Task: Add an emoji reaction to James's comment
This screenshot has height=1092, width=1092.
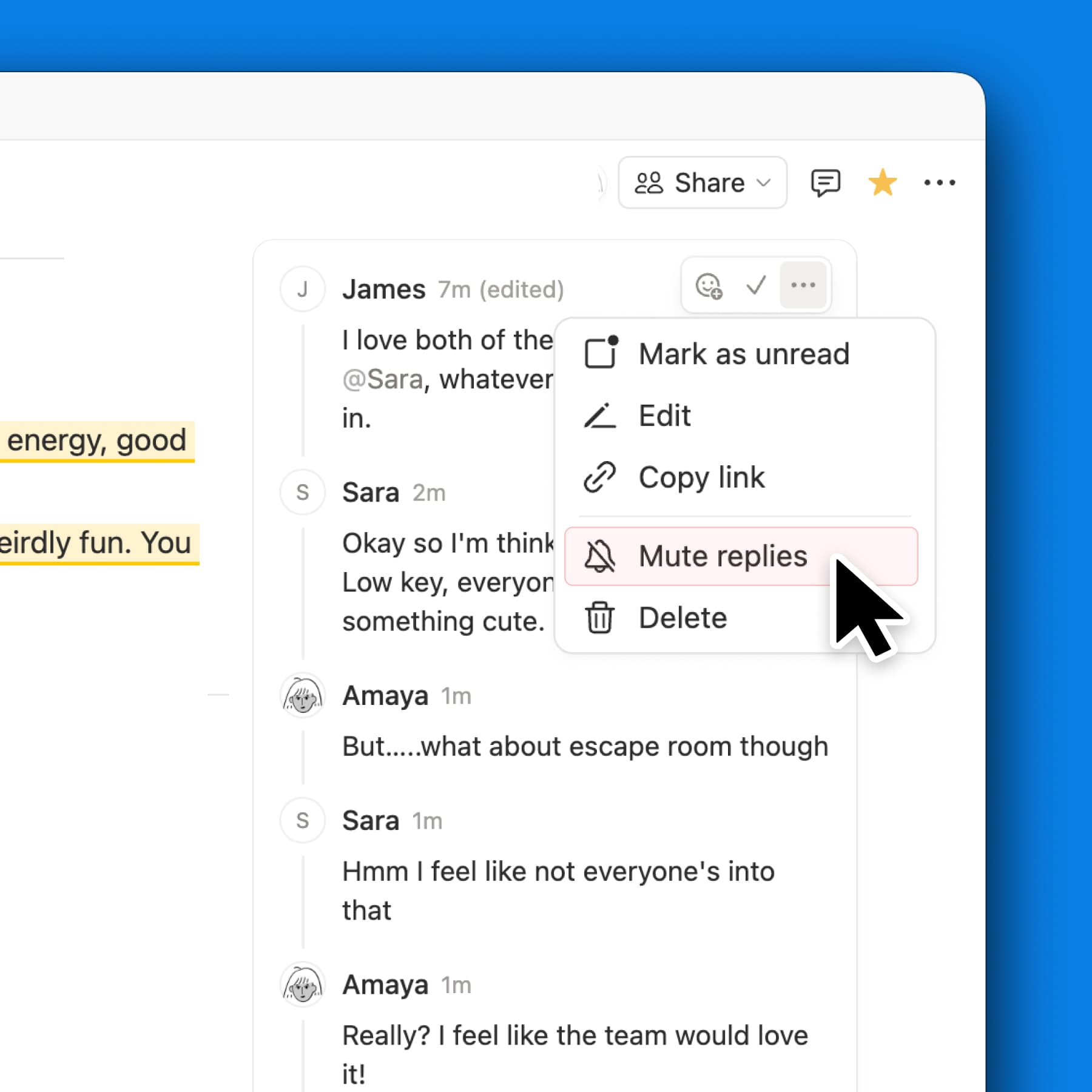Action: pos(709,286)
